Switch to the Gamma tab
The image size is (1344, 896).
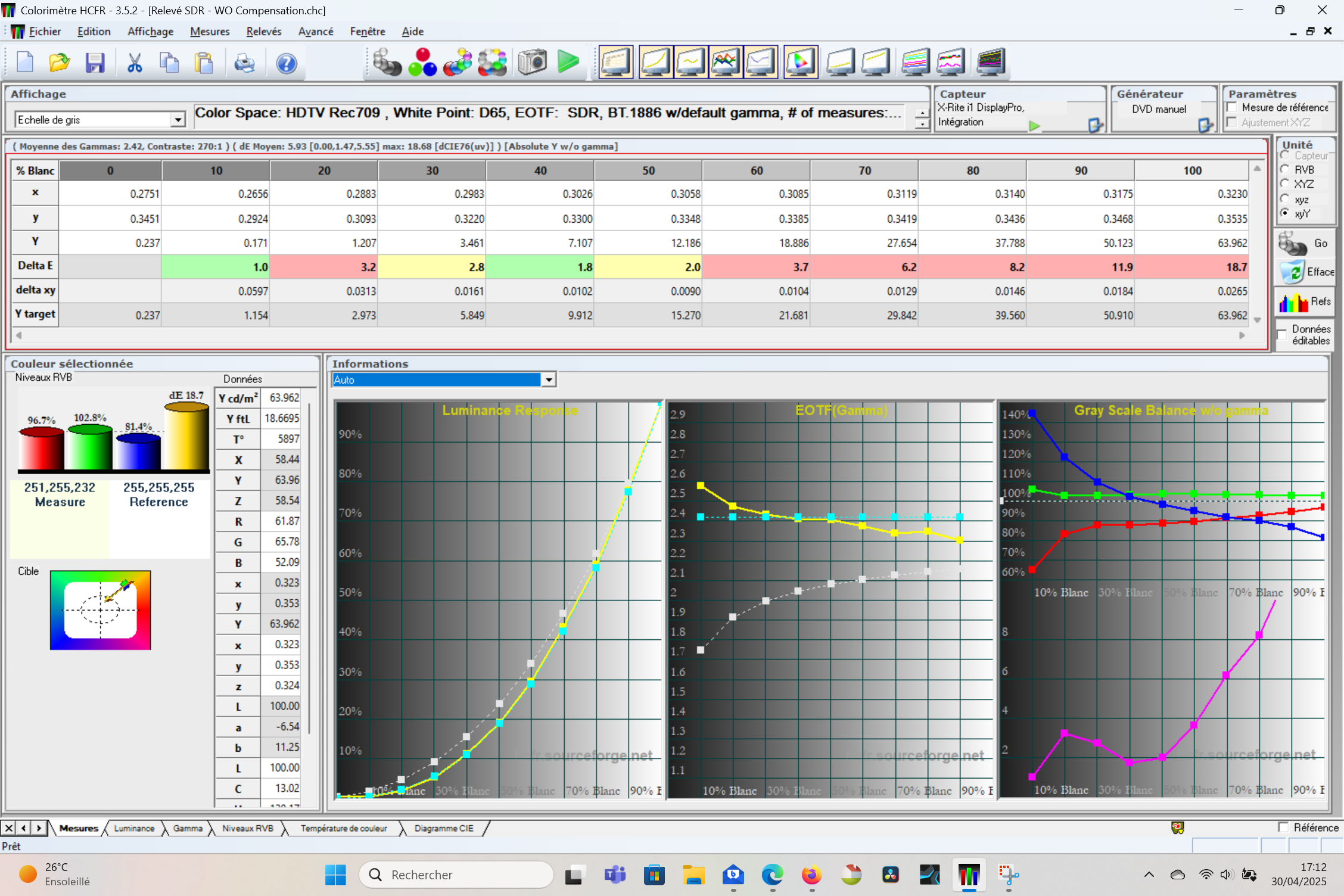click(188, 828)
